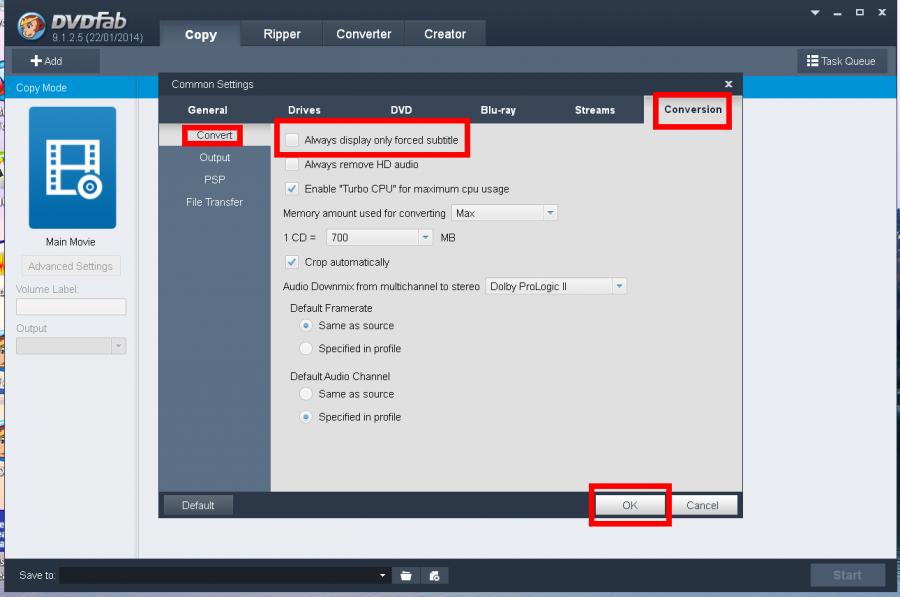The width and height of the screenshot is (900, 597).
Task: Expand the Memory amount used for converting dropdown
Action: [x=550, y=213]
